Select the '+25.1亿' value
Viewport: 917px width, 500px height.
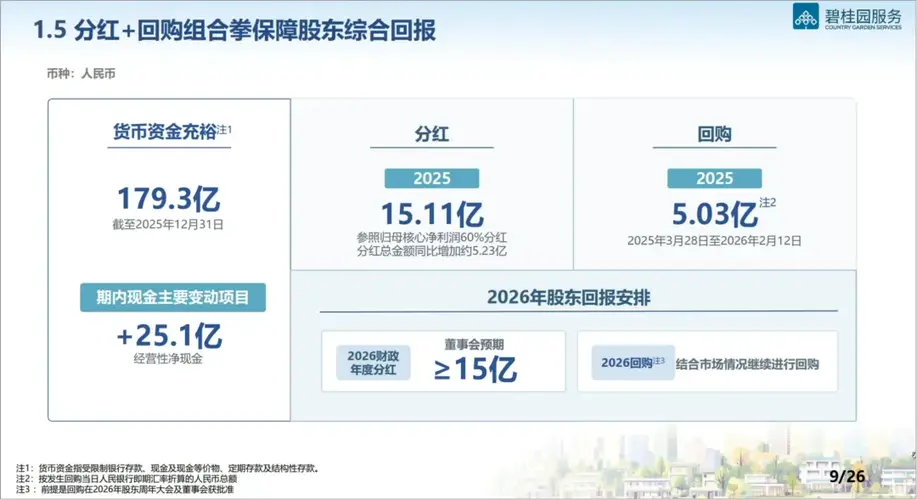click(169, 336)
